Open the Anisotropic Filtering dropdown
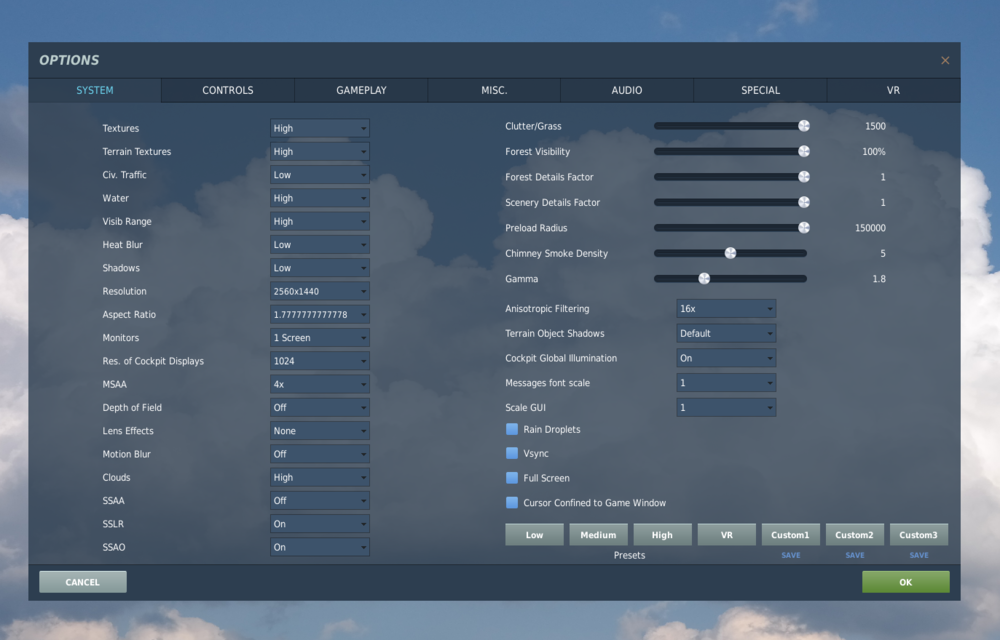The image size is (1000, 640). click(x=725, y=308)
